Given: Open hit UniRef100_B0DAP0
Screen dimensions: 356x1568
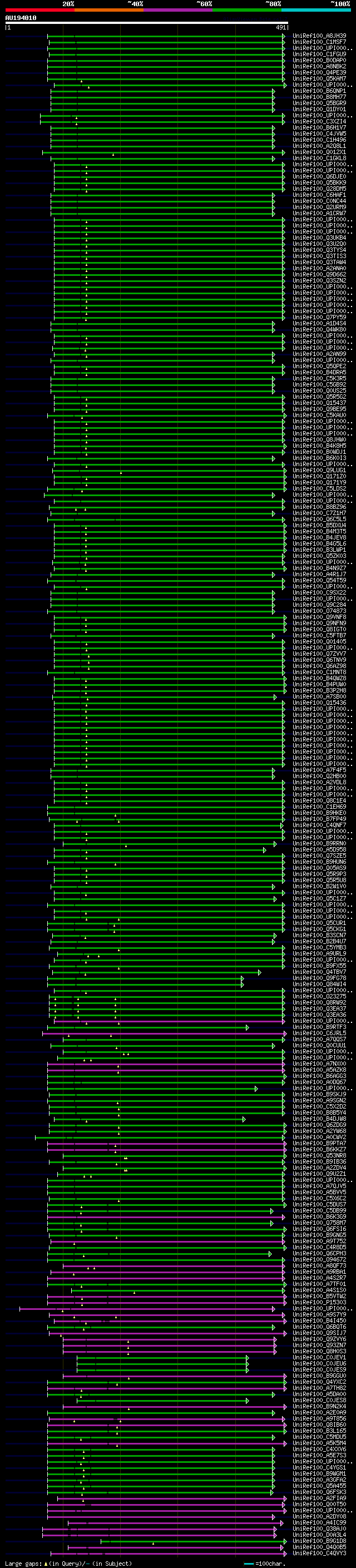Looking at the screenshot, I should (x=319, y=60).
